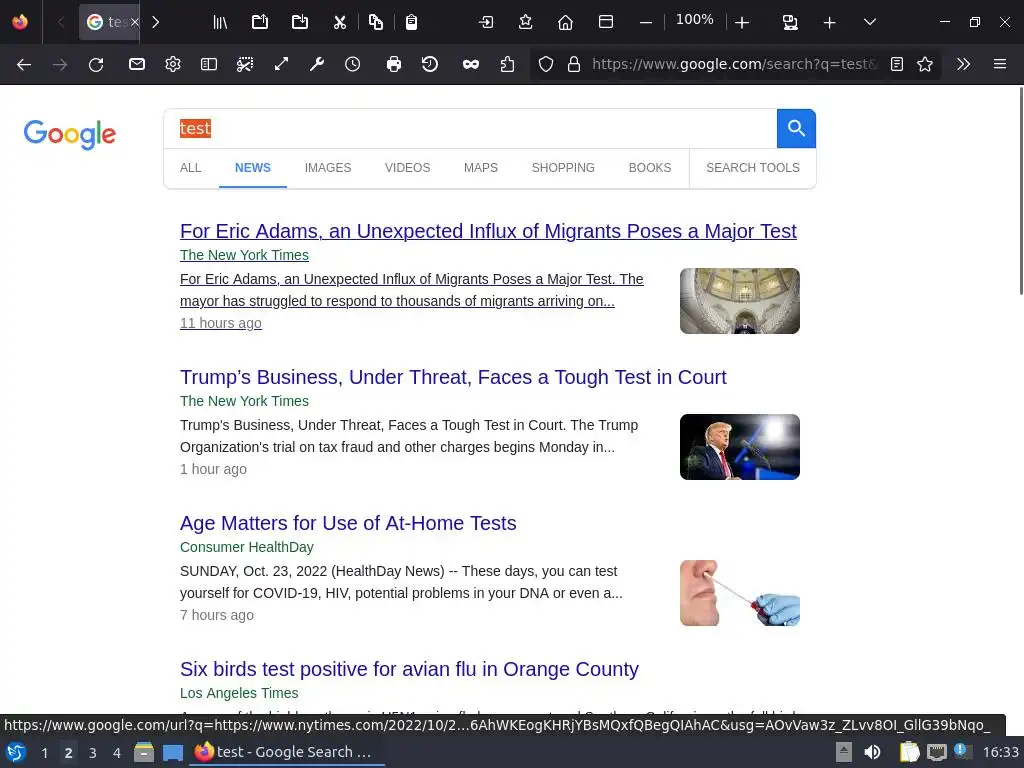This screenshot has width=1024, height=768.
Task: Open Trump's Business Tough Test headline
Action: pyautogui.click(x=453, y=377)
